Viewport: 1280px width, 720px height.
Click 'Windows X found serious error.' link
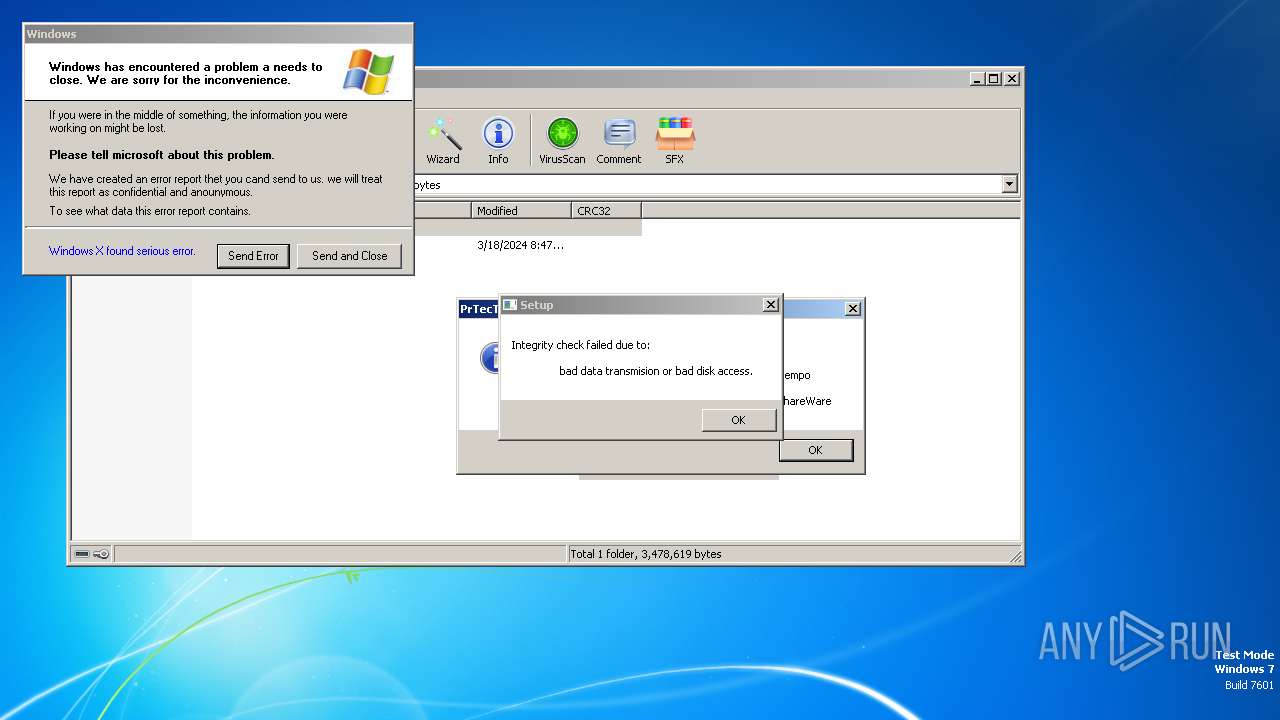(x=122, y=251)
